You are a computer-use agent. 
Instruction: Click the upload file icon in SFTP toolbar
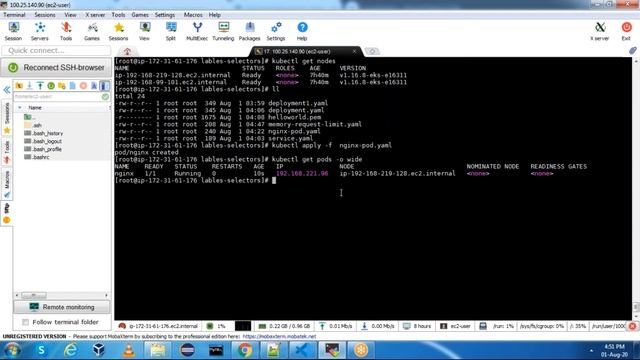40,86
